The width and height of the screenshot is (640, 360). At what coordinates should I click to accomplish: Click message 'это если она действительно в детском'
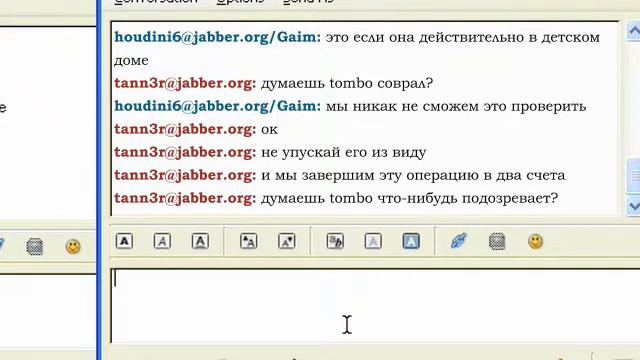pos(462,37)
